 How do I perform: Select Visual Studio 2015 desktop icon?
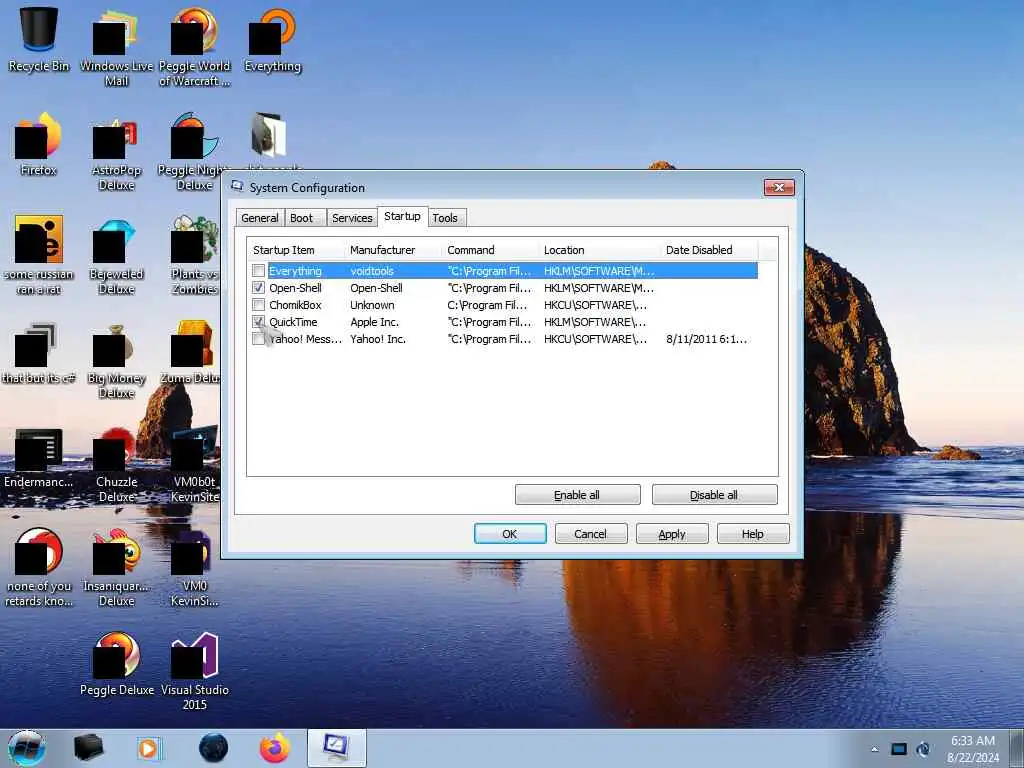(x=195, y=671)
